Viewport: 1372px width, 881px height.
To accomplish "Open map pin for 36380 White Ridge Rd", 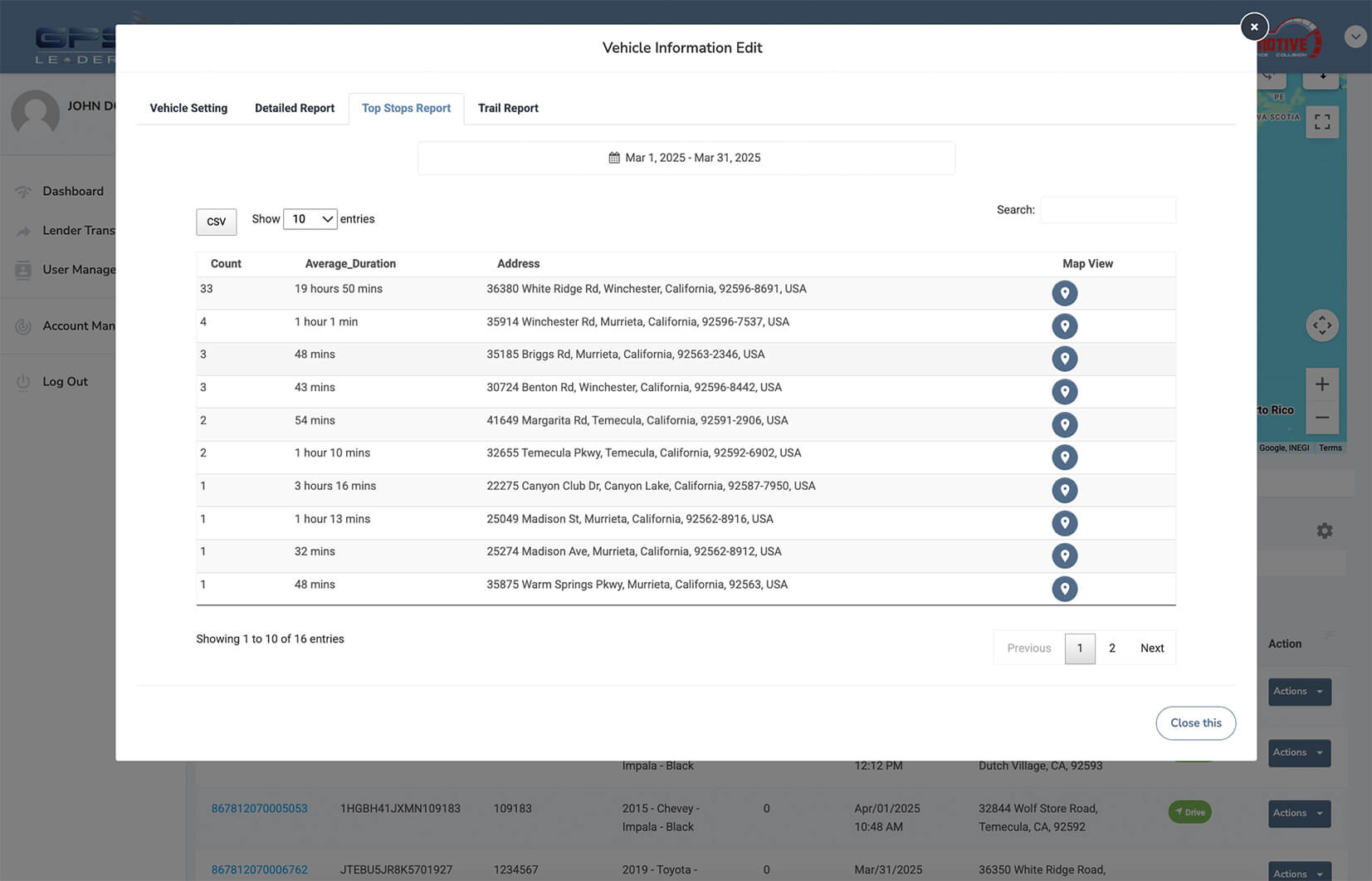I will pos(1064,293).
